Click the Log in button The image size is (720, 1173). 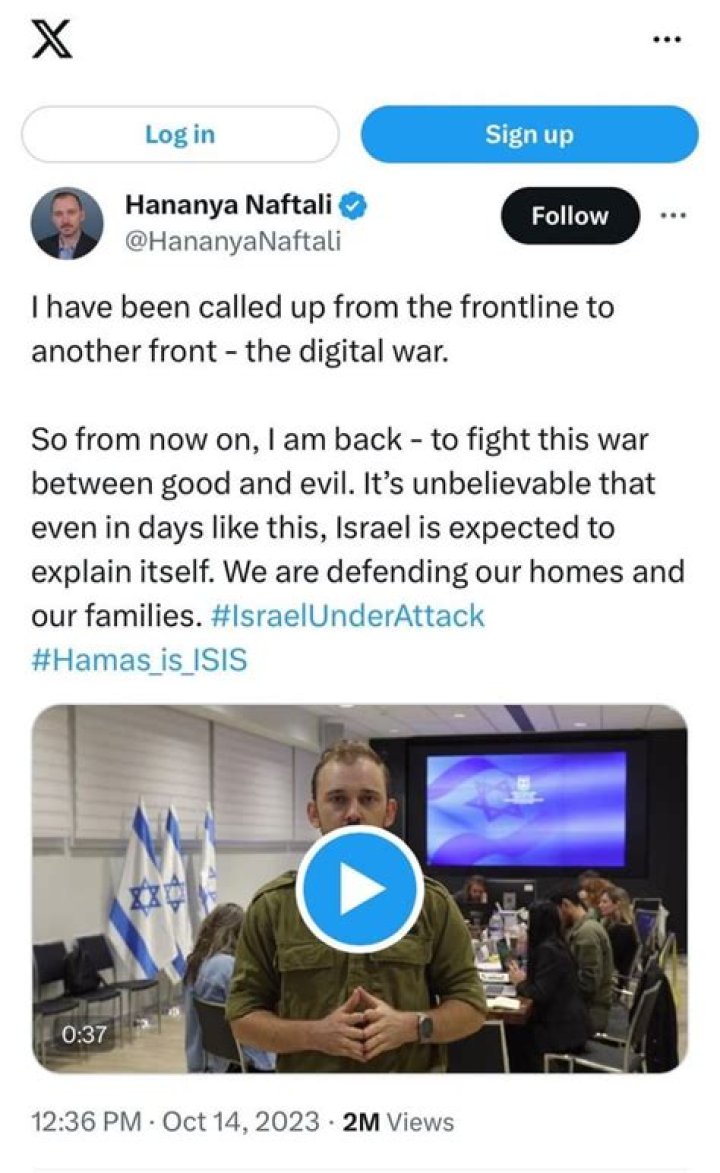point(180,133)
